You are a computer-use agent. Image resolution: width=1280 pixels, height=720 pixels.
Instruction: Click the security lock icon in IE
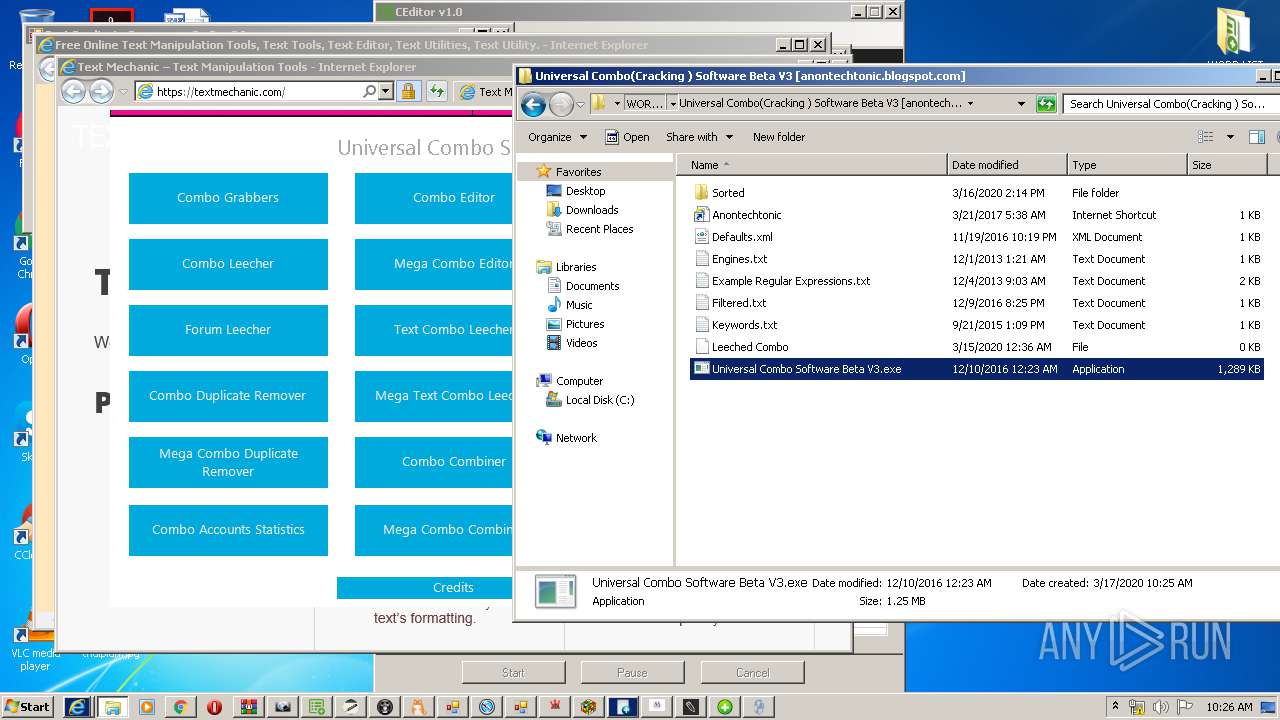tap(408, 91)
